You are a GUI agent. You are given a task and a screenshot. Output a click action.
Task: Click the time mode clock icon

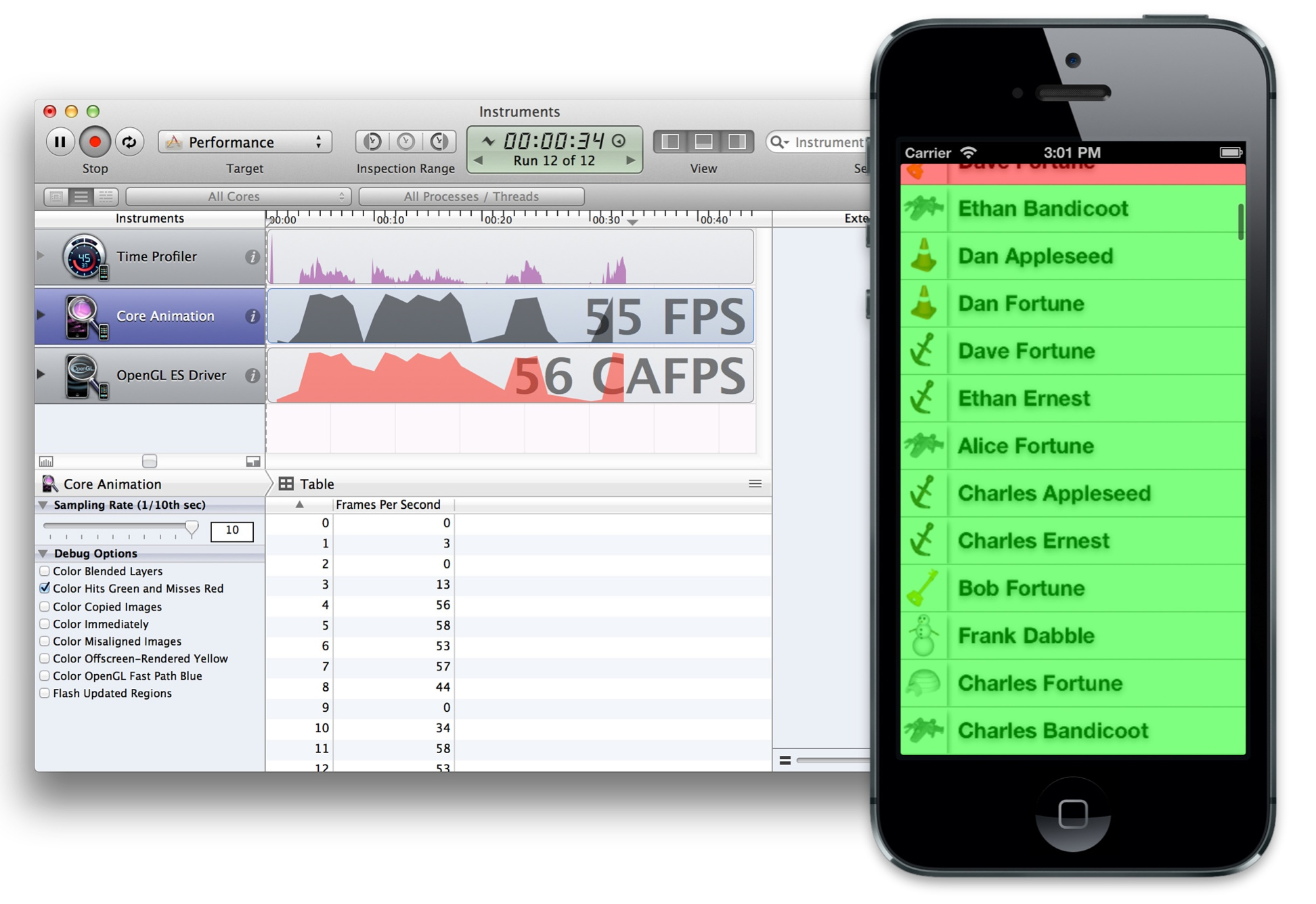tap(618, 141)
